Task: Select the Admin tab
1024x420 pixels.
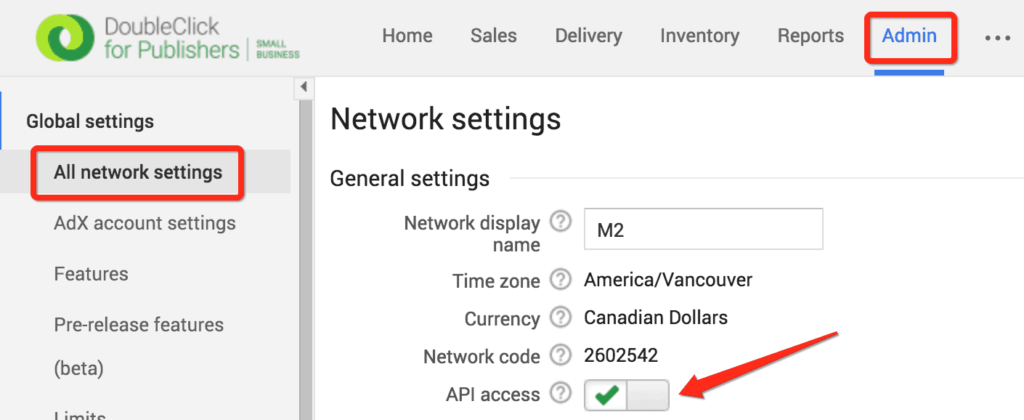Action: (909, 36)
